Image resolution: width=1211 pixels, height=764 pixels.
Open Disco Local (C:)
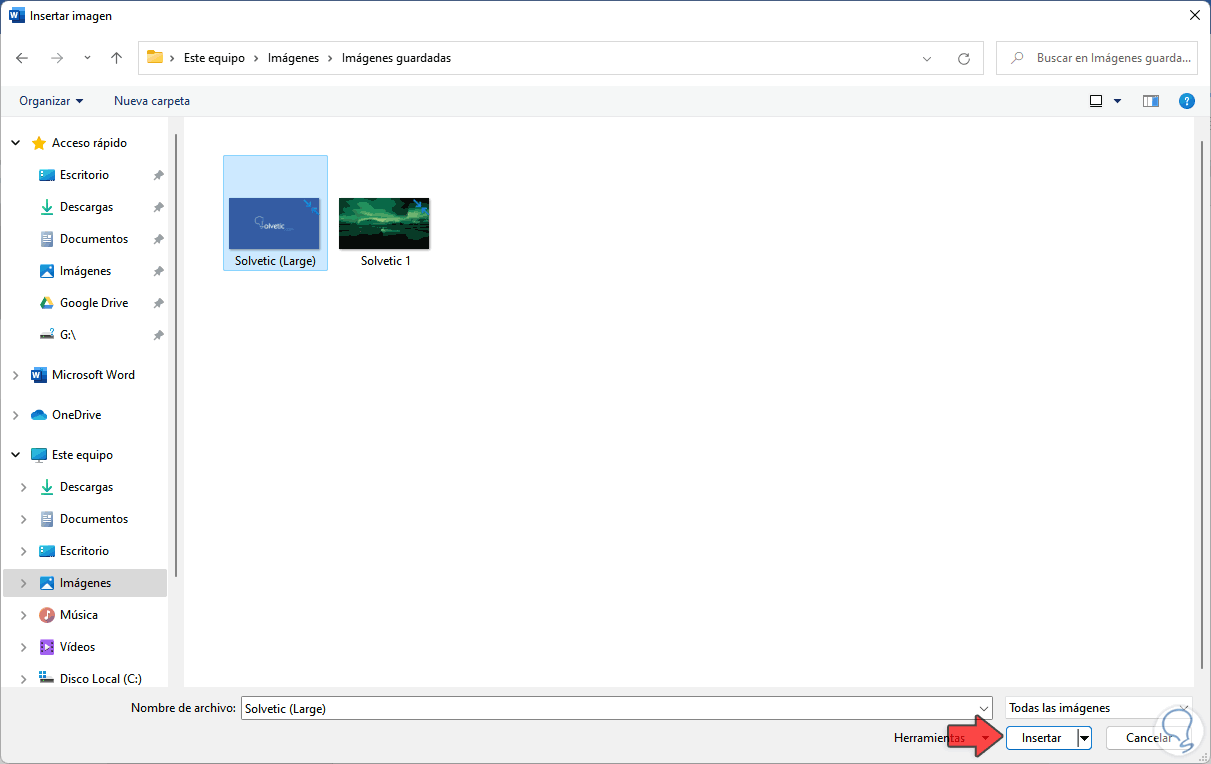pyautogui.click(x=100, y=679)
